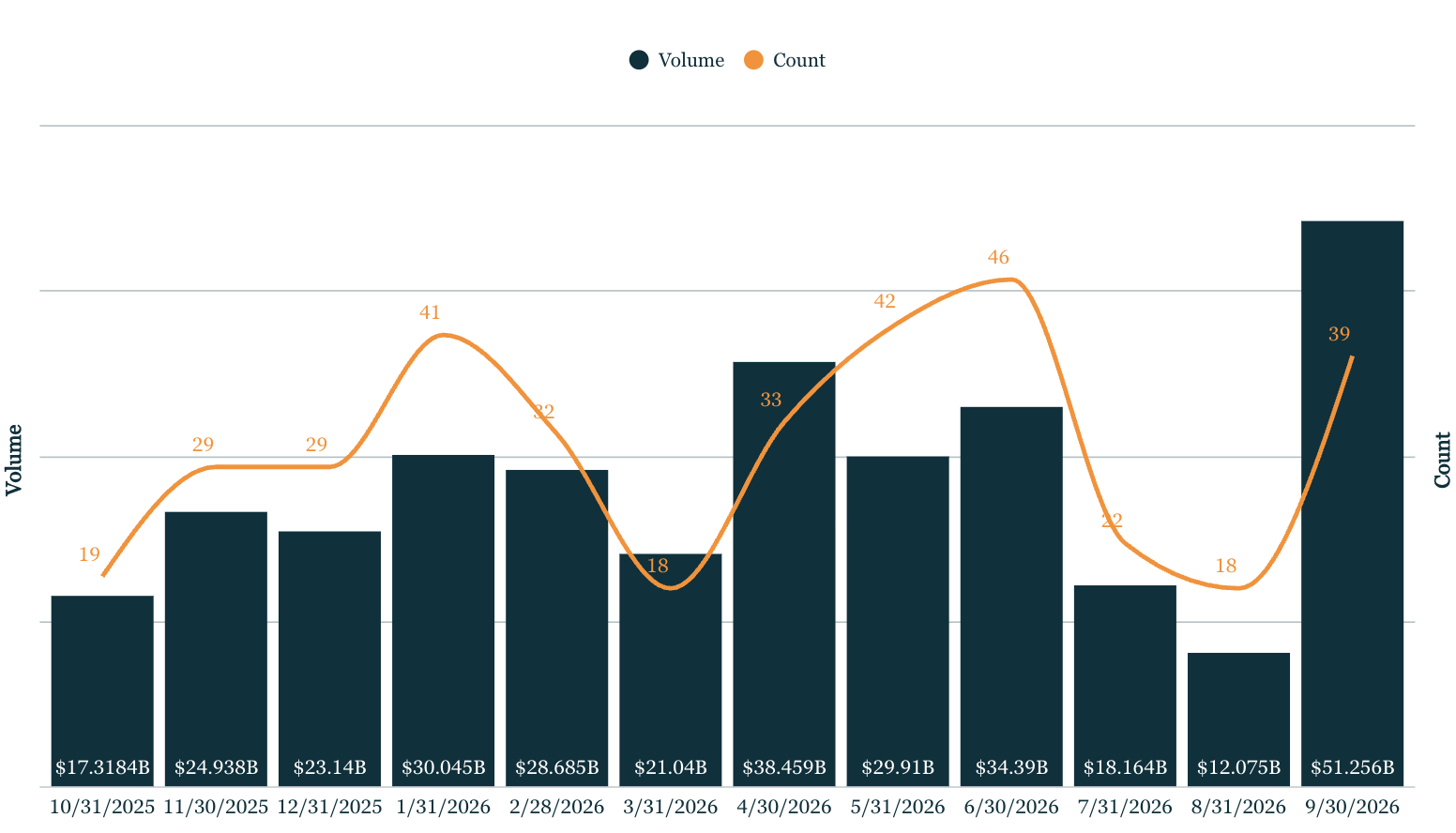Click the count label 42
The image size is (1456, 833).
pos(885,301)
